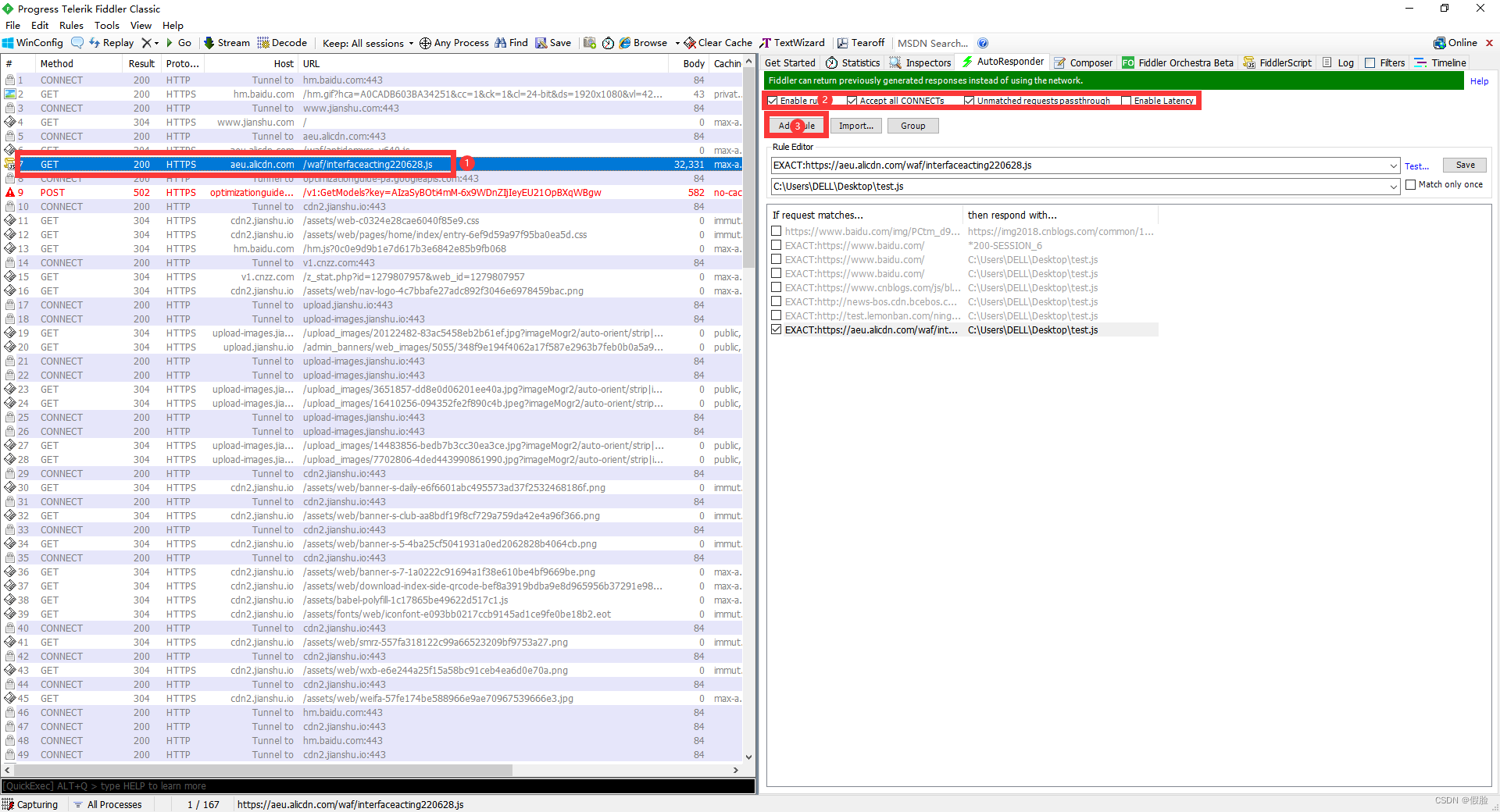Enable the news-bos.cdn.bcebos rule checkbox
The image size is (1500, 812).
(777, 302)
